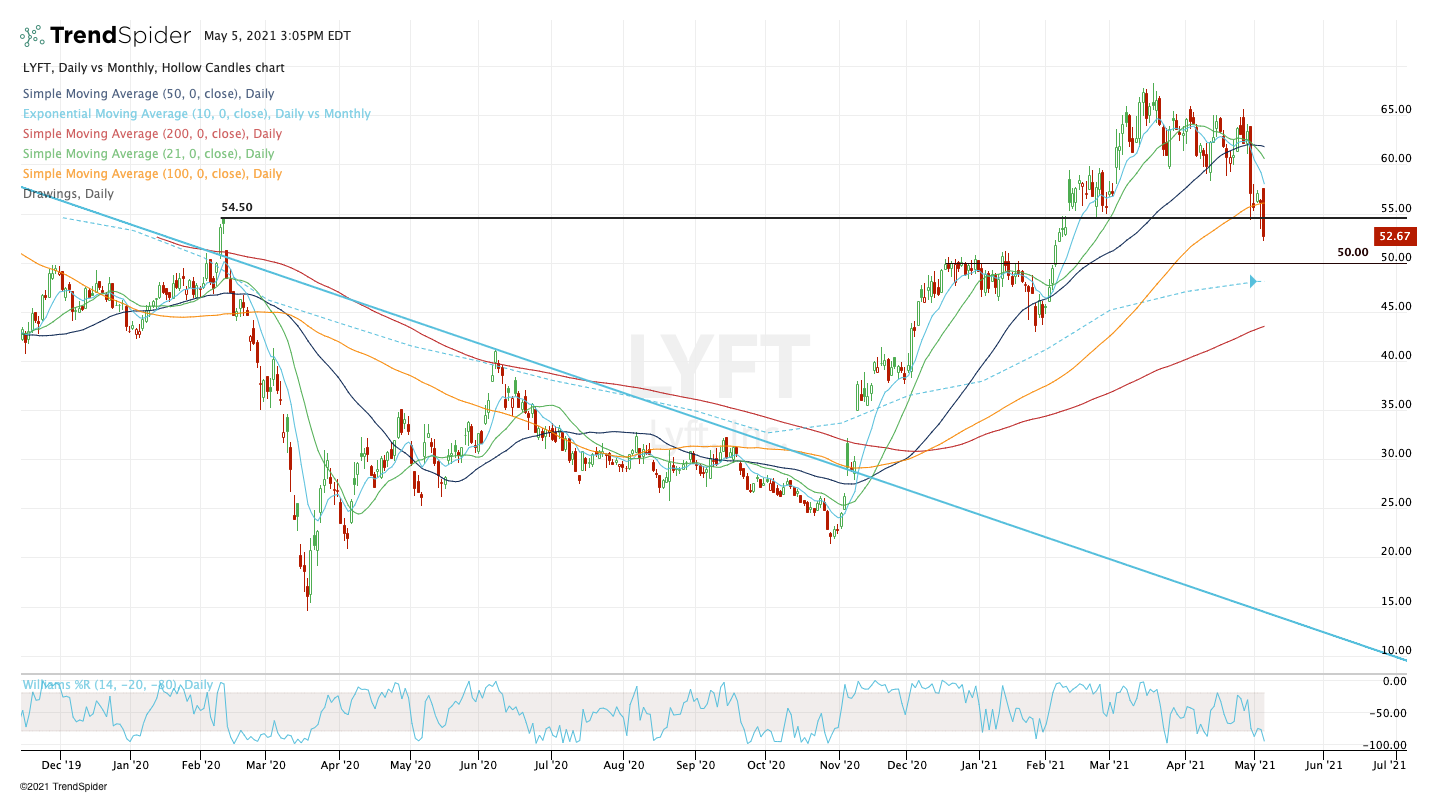This screenshot has height=796, width=1437.
Task: Click the Jun '21 date axis label
Action: pyautogui.click(x=1322, y=765)
